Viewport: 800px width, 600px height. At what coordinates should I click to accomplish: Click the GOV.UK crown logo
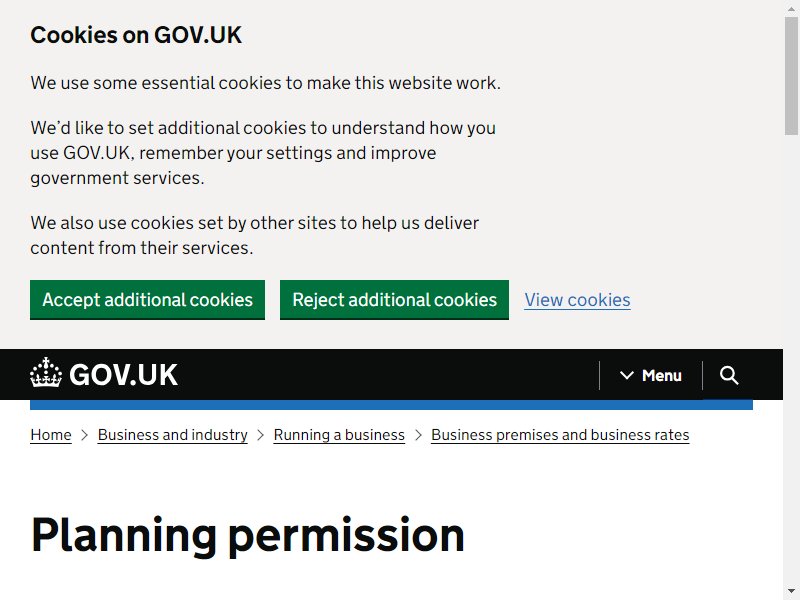(46, 372)
